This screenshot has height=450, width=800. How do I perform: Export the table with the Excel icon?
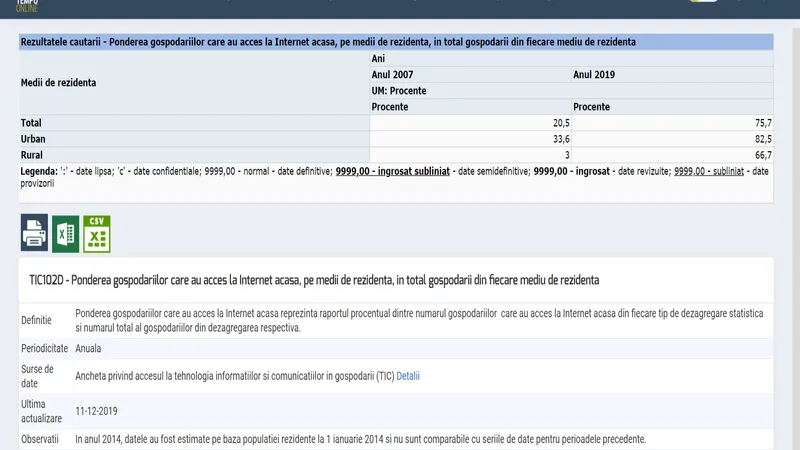click(x=66, y=234)
